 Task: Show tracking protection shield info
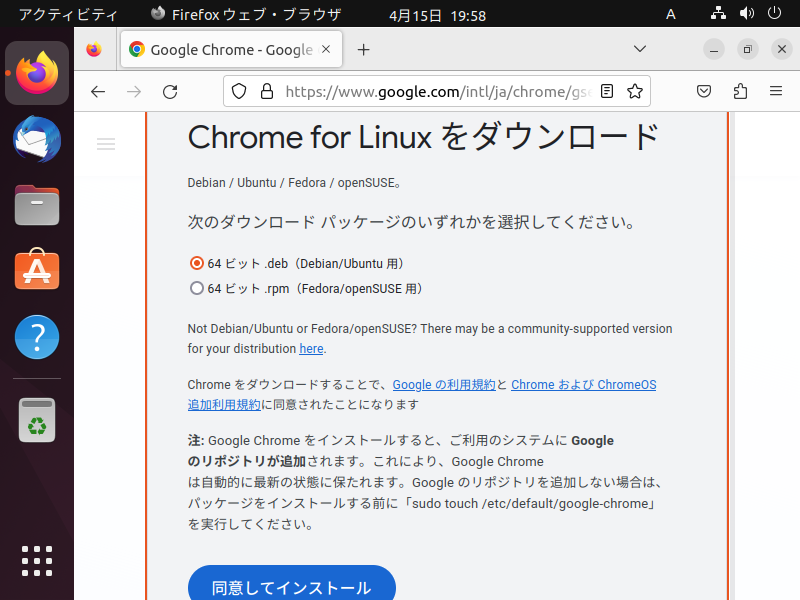tap(239, 91)
